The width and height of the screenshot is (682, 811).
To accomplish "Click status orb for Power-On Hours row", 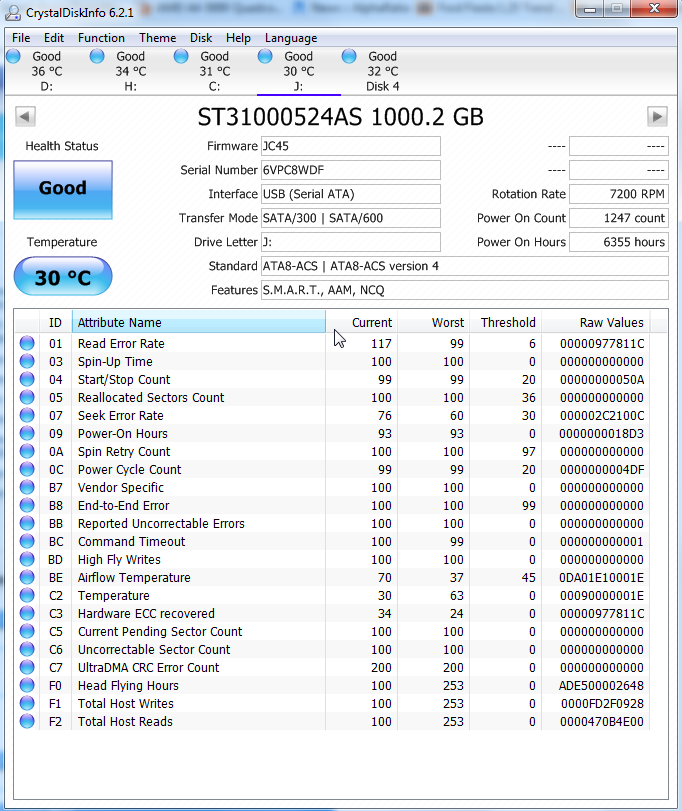I will pos(27,433).
